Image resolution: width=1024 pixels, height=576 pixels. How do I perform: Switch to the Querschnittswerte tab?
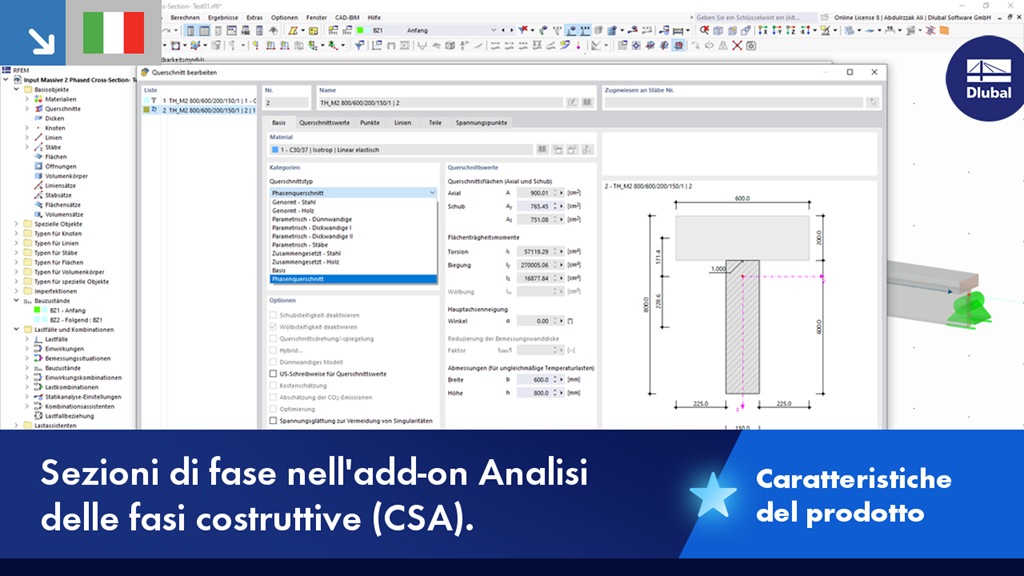(325, 122)
